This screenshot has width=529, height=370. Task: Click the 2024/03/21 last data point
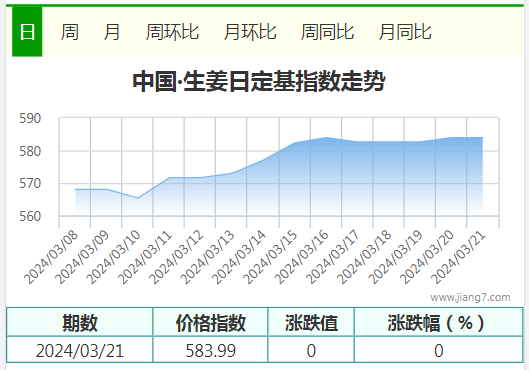point(483,137)
